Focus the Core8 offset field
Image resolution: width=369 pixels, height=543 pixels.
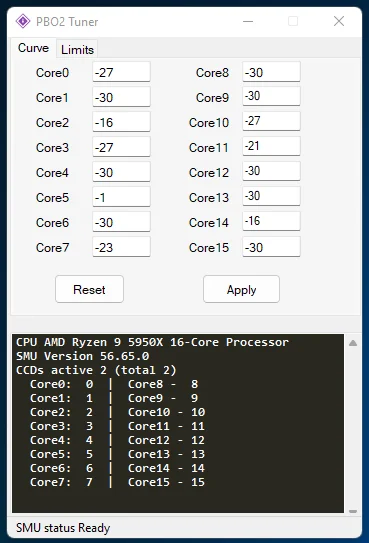271,72
